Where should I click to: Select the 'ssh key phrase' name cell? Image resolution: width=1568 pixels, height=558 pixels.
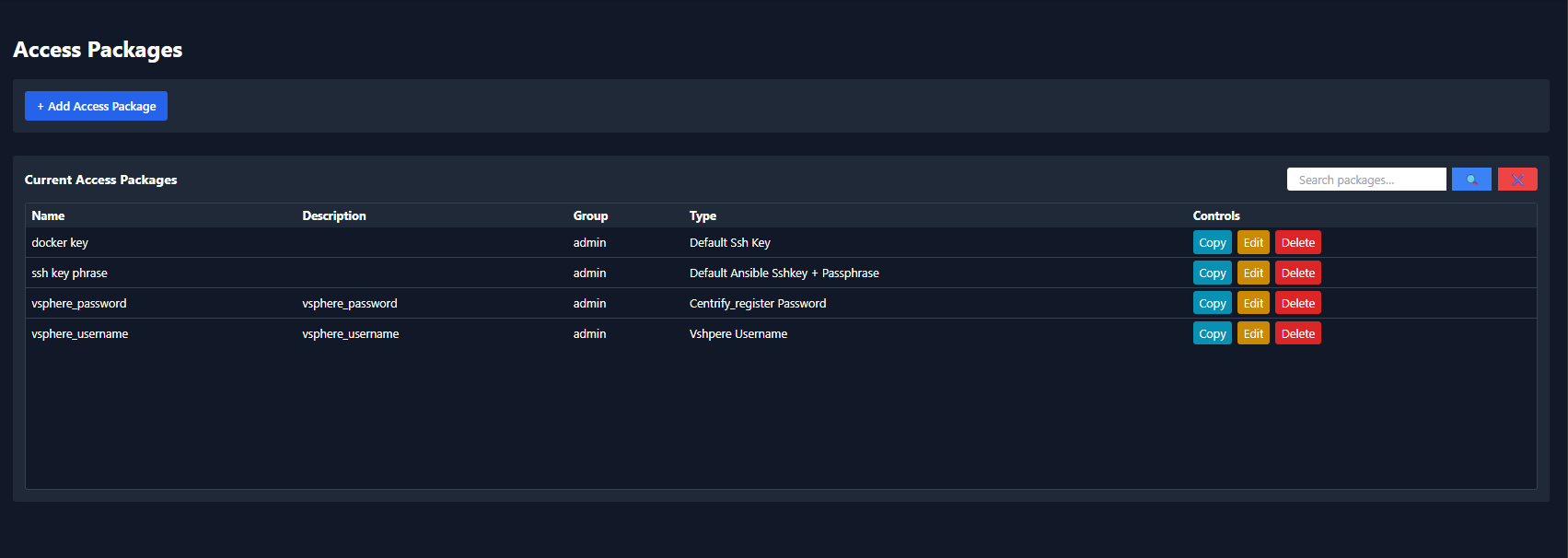click(69, 273)
